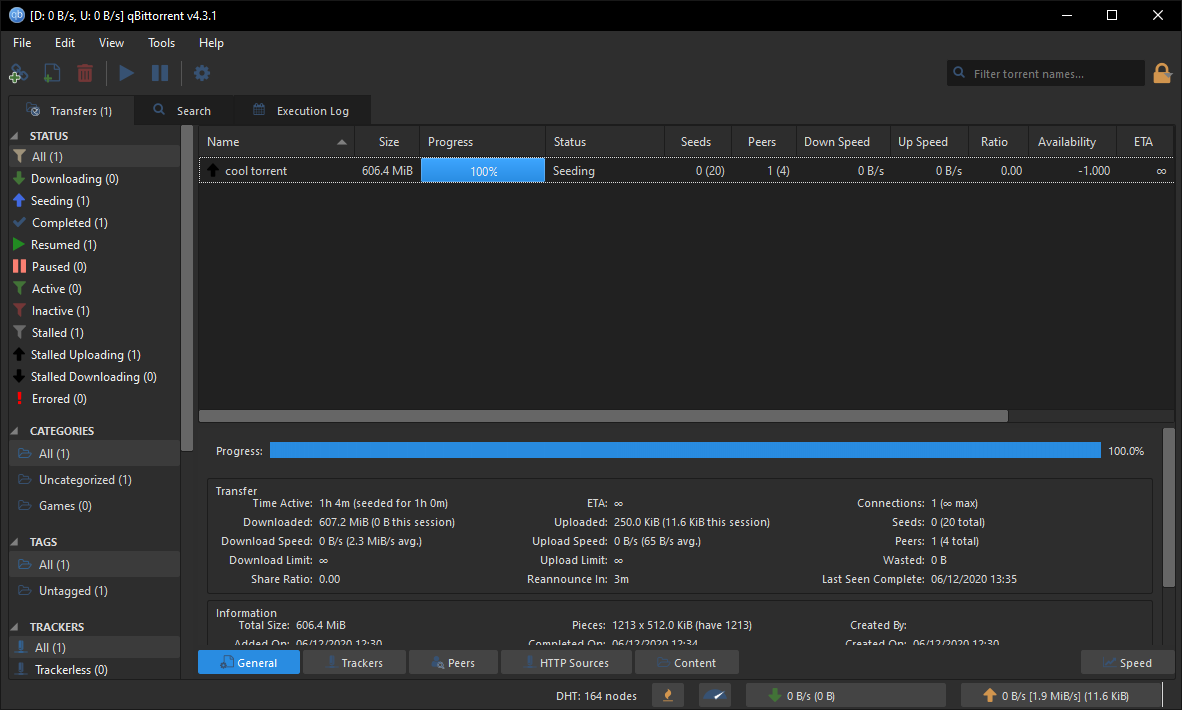
Task: Select the Untagged (1) tag filter
Action: tap(95, 591)
